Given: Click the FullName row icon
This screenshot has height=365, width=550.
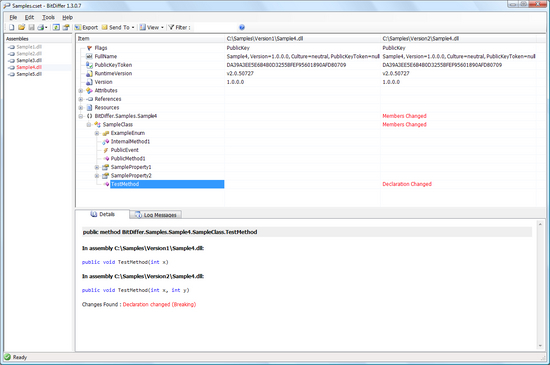Looking at the screenshot, I should (89, 56).
